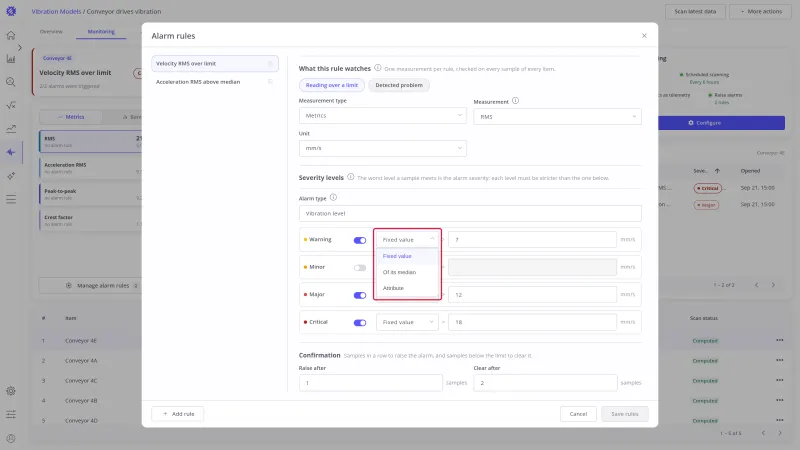Open row menu for Conveyor 4A
The width and height of the screenshot is (800, 450).
point(779,360)
